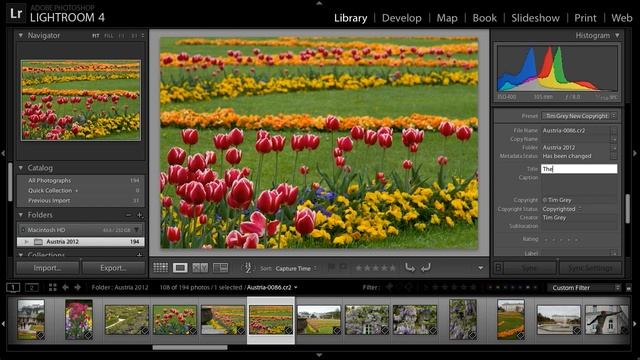Image resolution: width=640 pixels, height=360 pixels.
Task: Open toolbar content options arrow
Action: 481,268
